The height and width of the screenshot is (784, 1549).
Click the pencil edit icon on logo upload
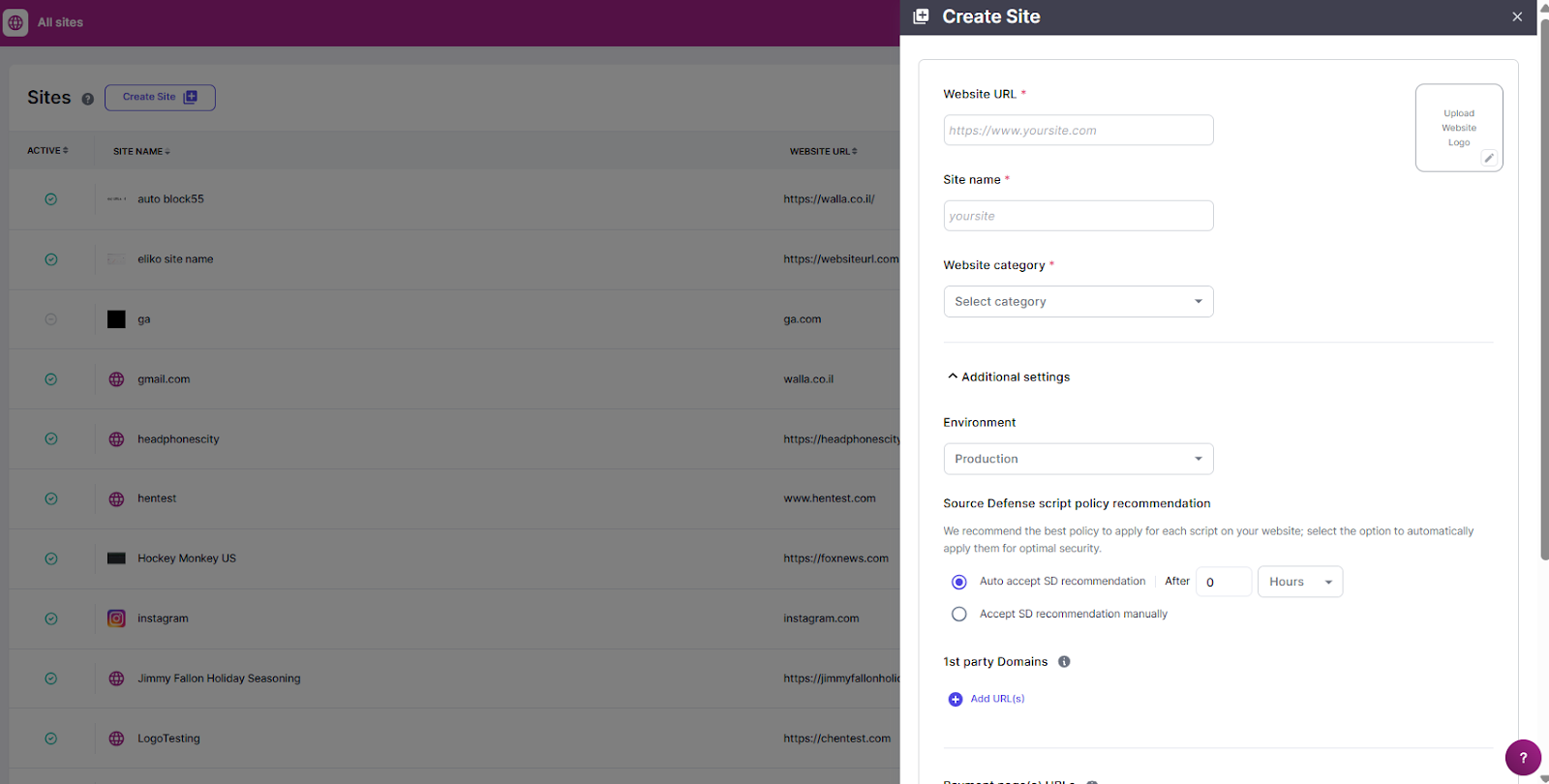coord(1488,158)
